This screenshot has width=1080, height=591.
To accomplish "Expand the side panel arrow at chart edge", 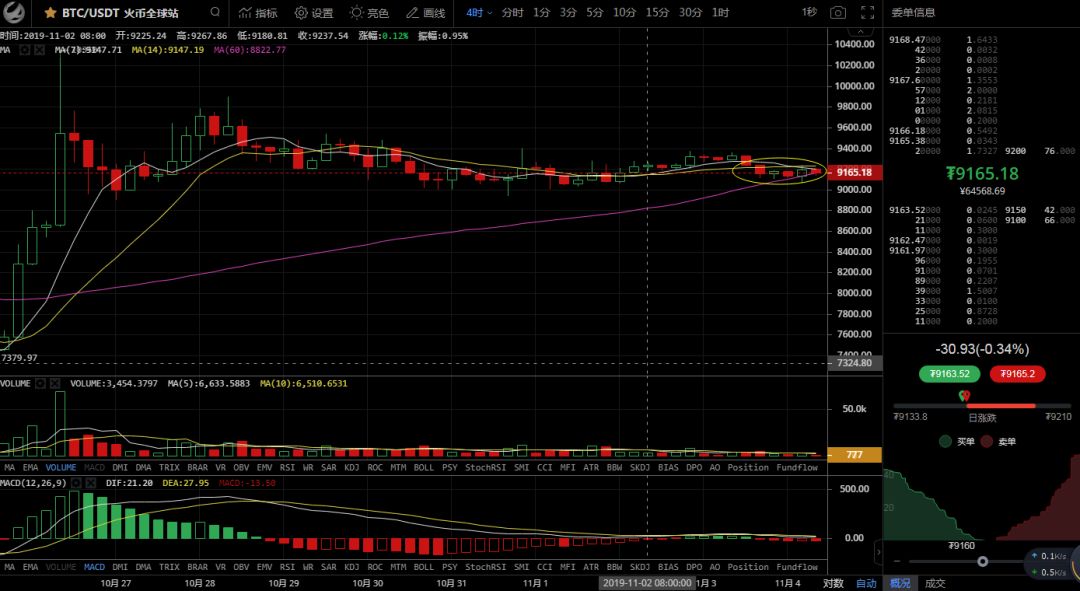I will pos(878,552).
